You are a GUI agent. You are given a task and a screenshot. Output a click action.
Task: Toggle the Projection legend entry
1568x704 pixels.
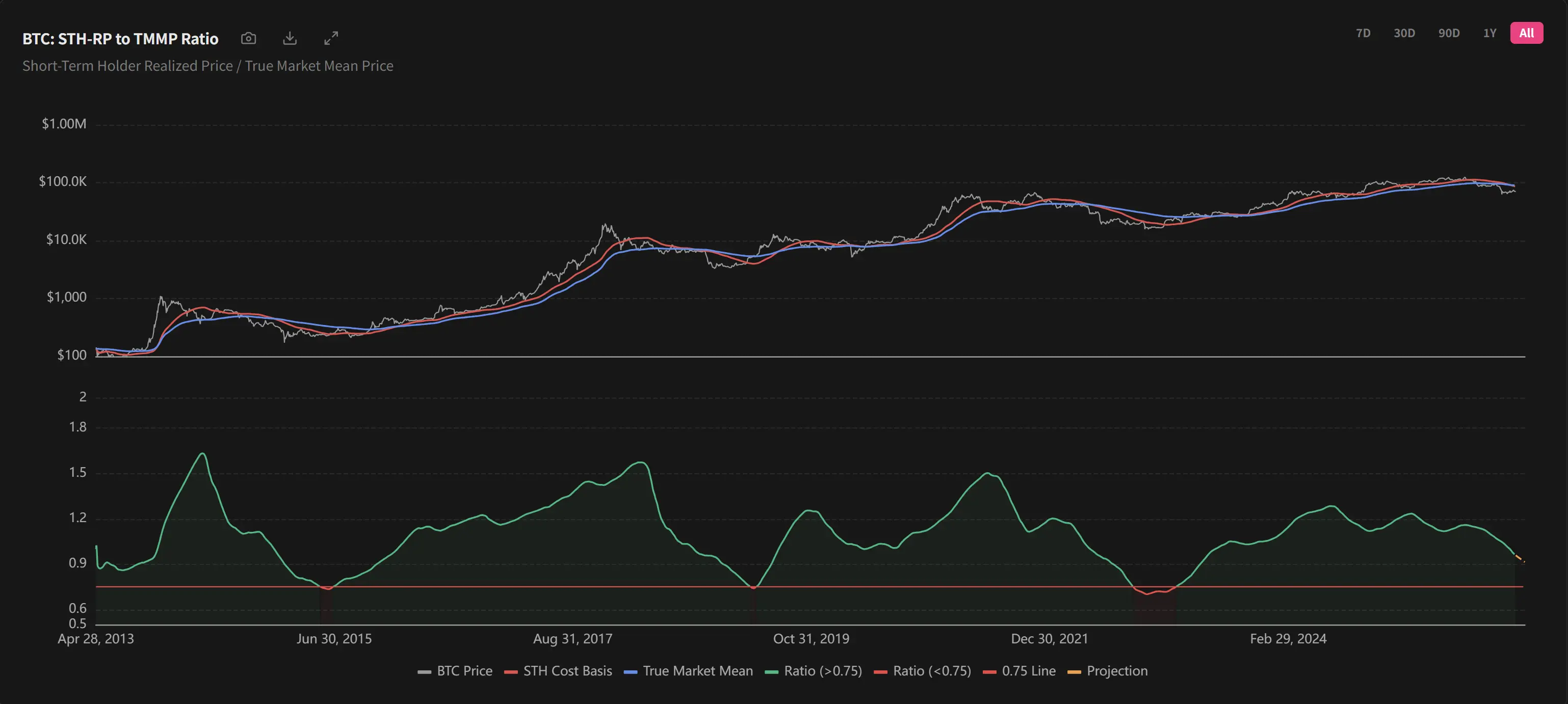click(1117, 670)
